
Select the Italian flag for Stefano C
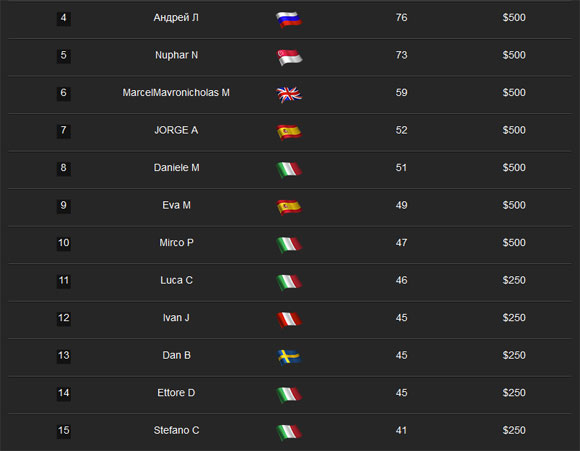click(x=289, y=433)
